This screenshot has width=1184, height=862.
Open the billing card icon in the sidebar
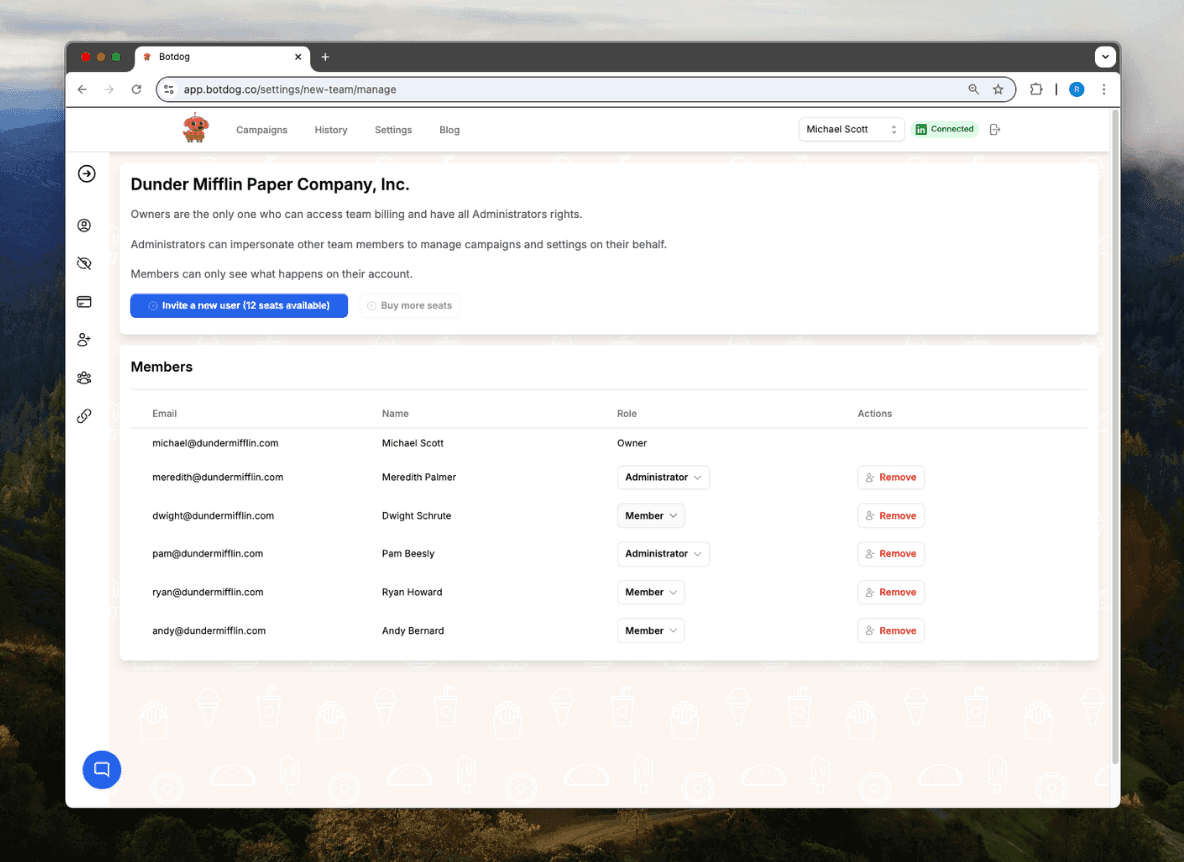click(85, 301)
